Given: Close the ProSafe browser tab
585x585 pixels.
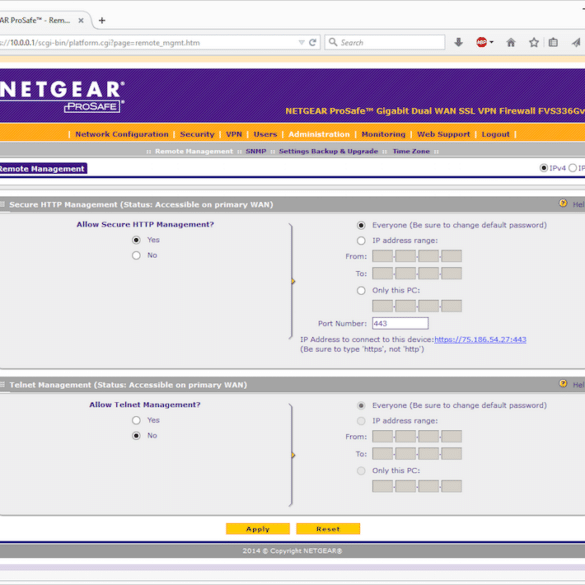Looking at the screenshot, I should [81, 21].
